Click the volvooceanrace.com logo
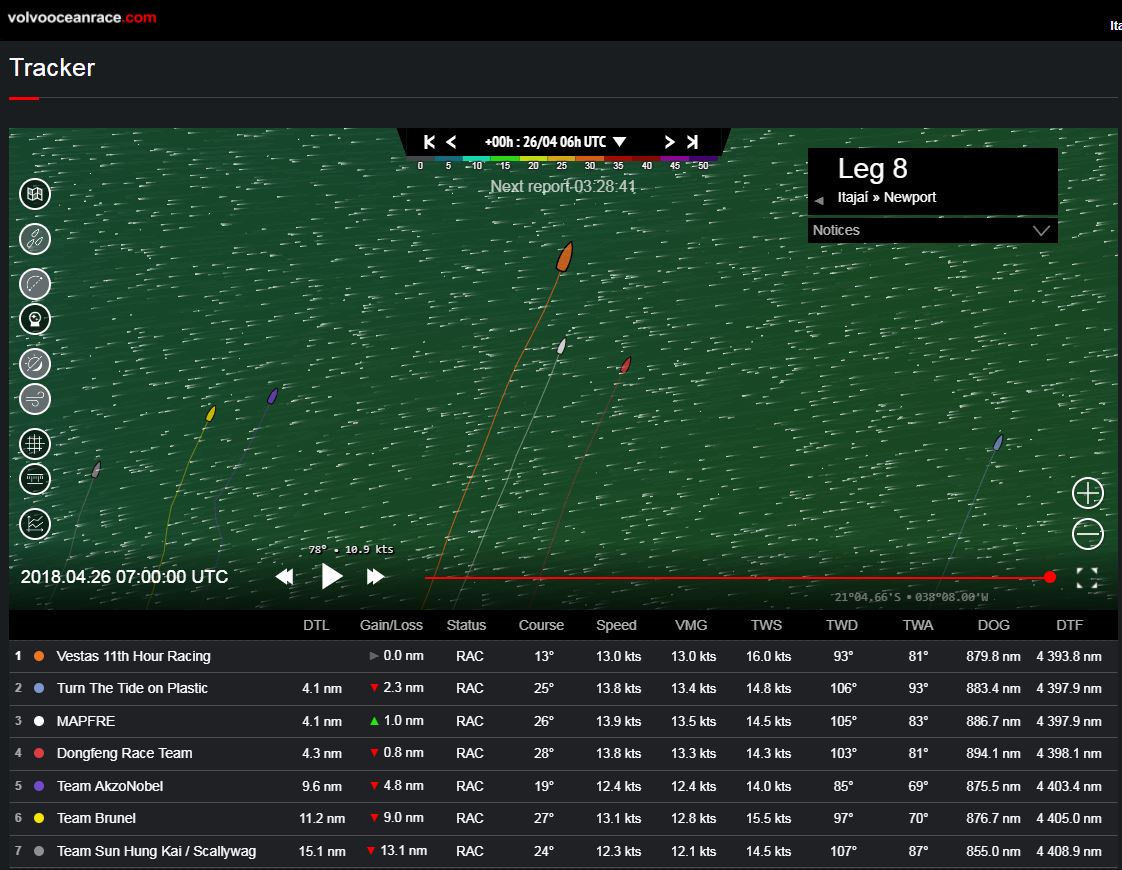The height and width of the screenshot is (870, 1122). tap(82, 17)
